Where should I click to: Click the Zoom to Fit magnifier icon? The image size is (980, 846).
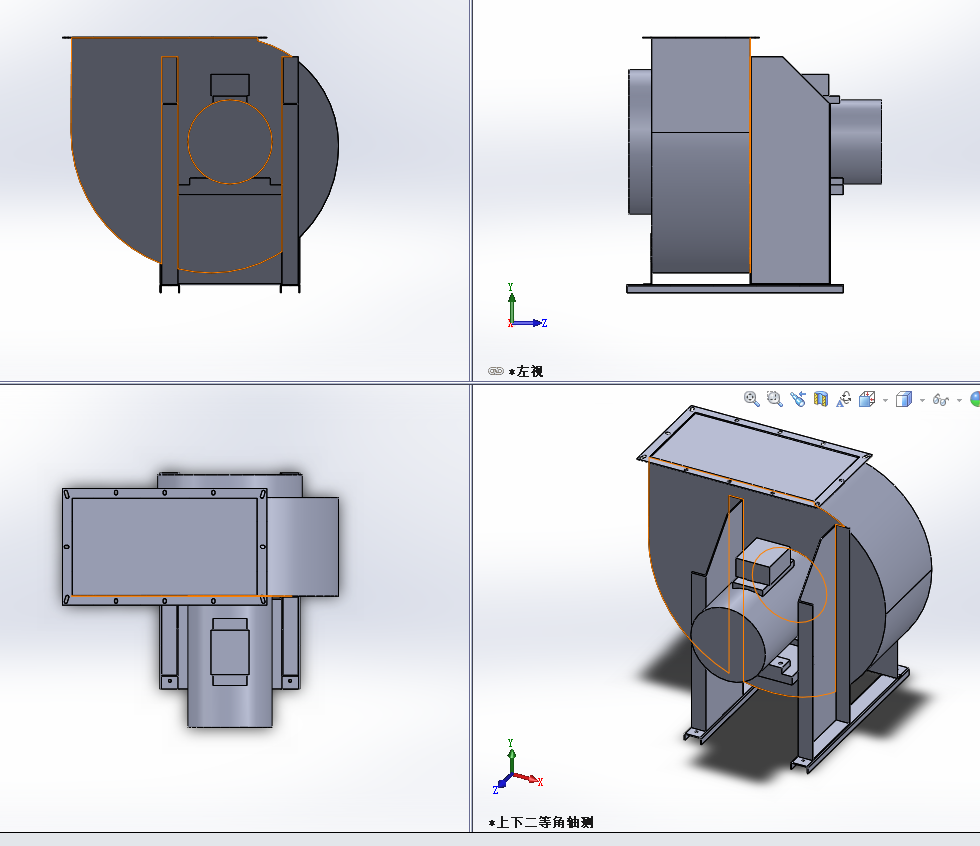[751, 399]
